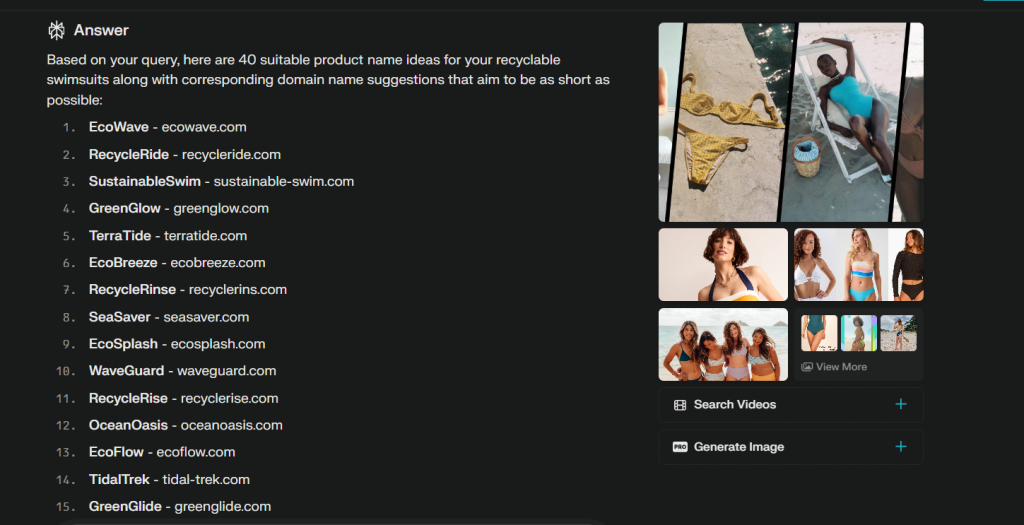Click the Search Videos button
This screenshot has width=1024, height=525.
(791, 405)
